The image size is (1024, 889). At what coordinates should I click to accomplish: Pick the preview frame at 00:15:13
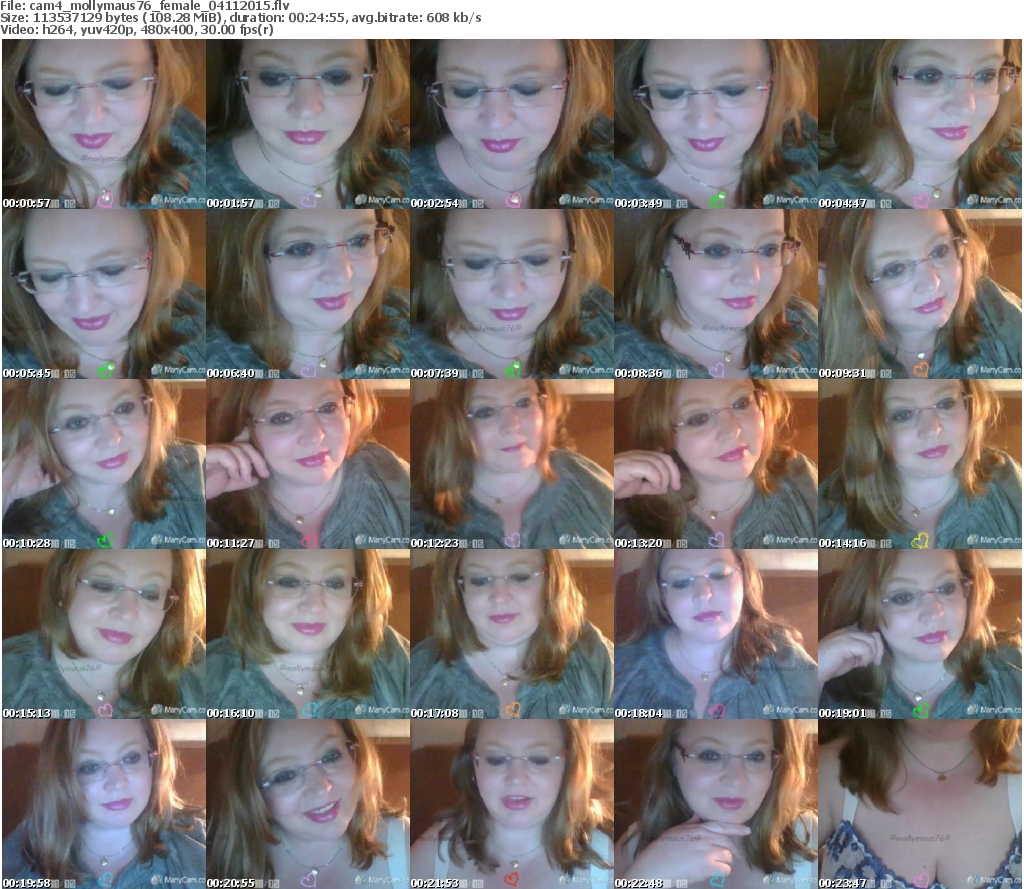click(104, 634)
